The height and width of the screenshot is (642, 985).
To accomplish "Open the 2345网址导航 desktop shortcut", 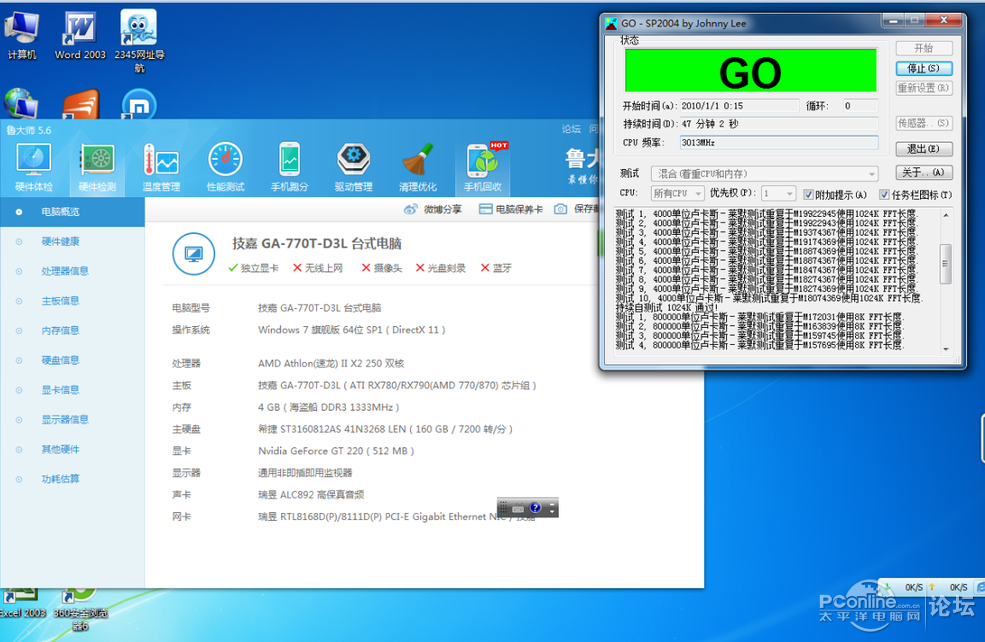I will [139, 41].
